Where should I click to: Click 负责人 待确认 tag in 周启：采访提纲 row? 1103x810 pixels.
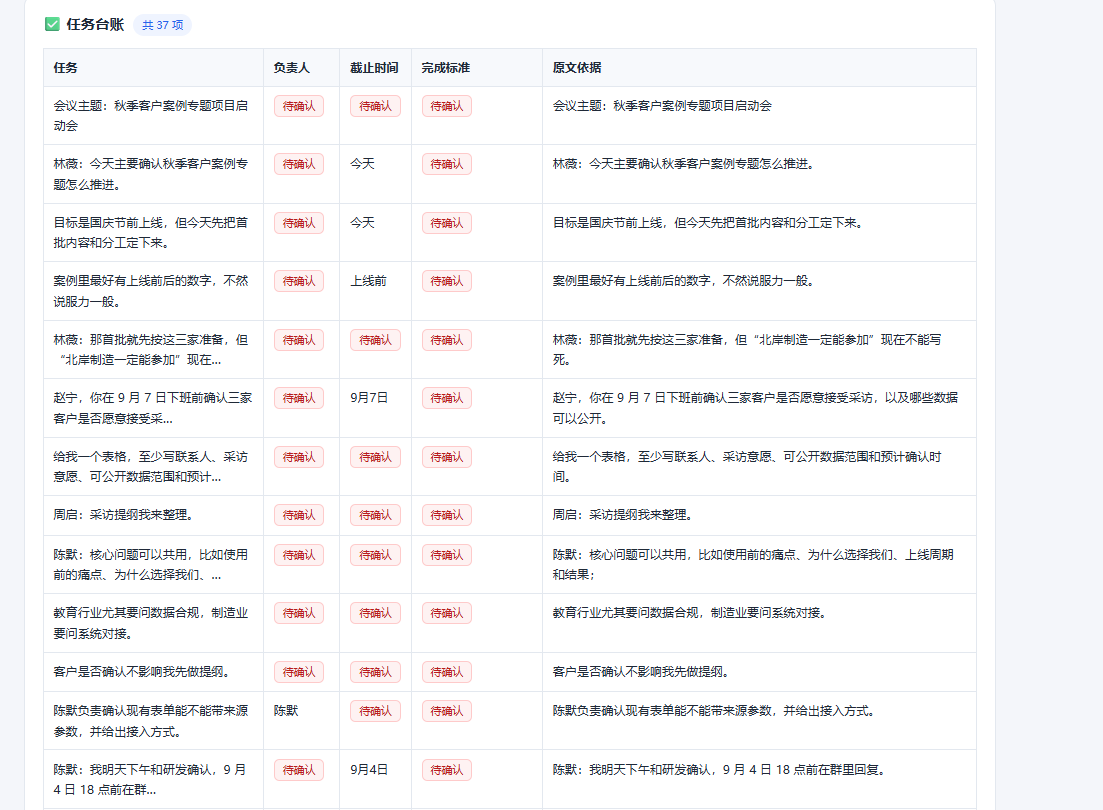pyautogui.click(x=299, y=515)
